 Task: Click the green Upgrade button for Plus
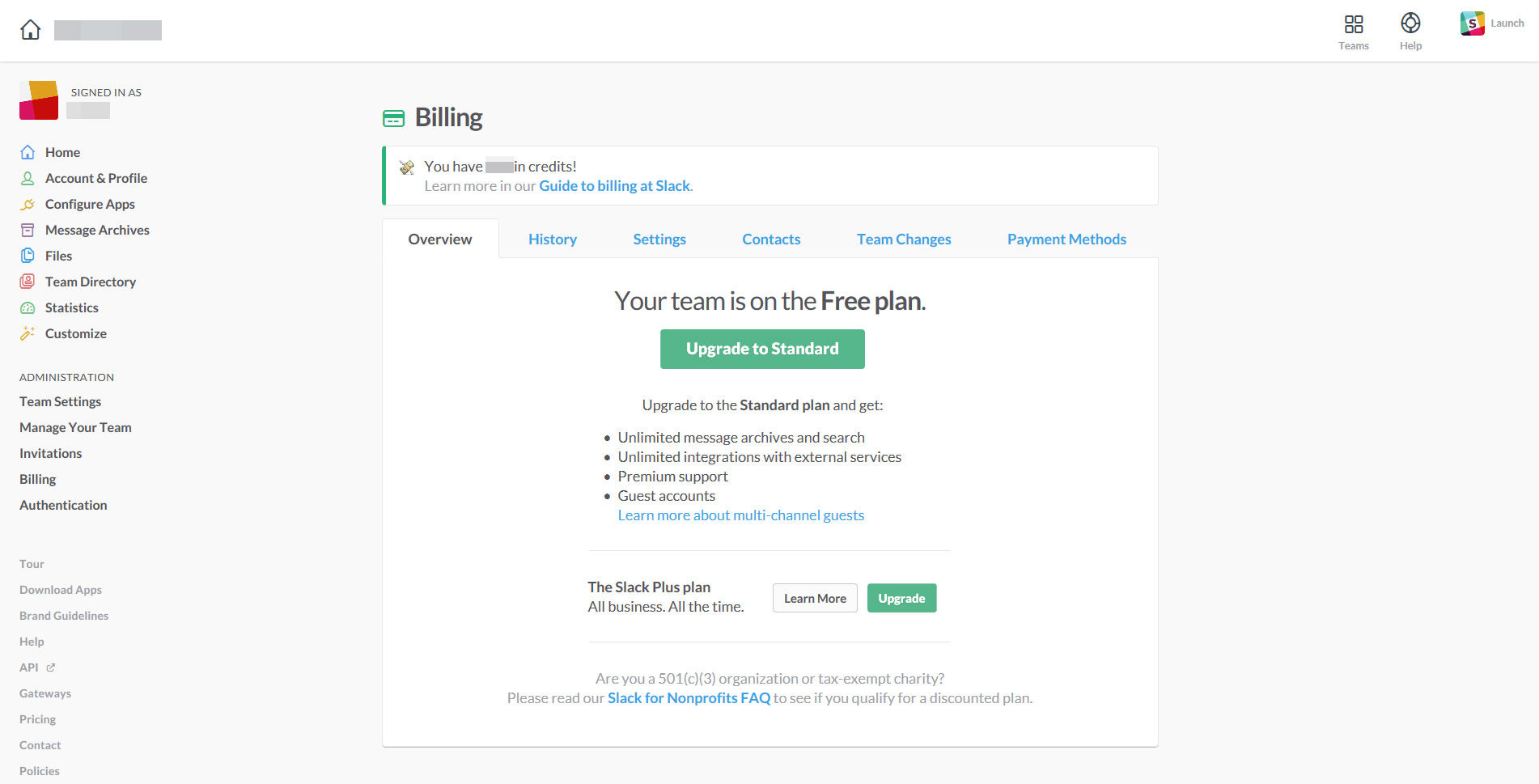(x=901, y=599)
